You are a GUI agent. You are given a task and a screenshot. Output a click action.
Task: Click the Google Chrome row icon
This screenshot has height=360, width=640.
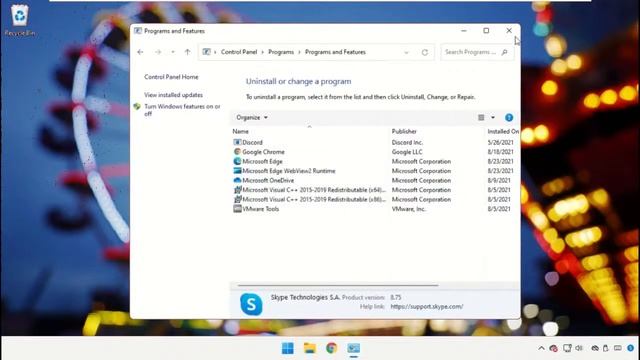tap(237, 151)
